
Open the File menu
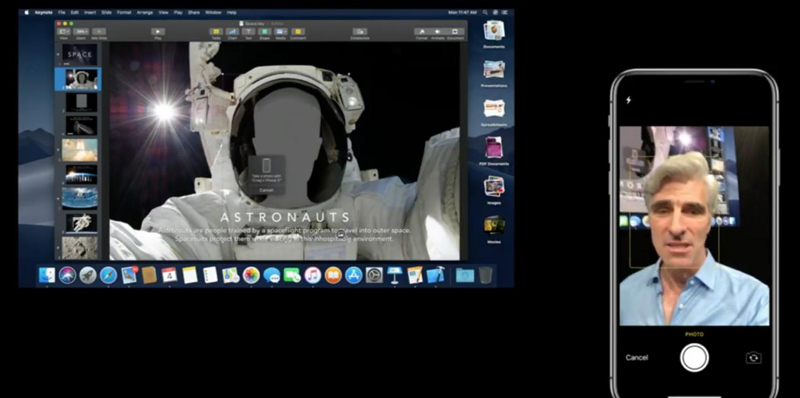pyautogui.click(x=62, y=12)
